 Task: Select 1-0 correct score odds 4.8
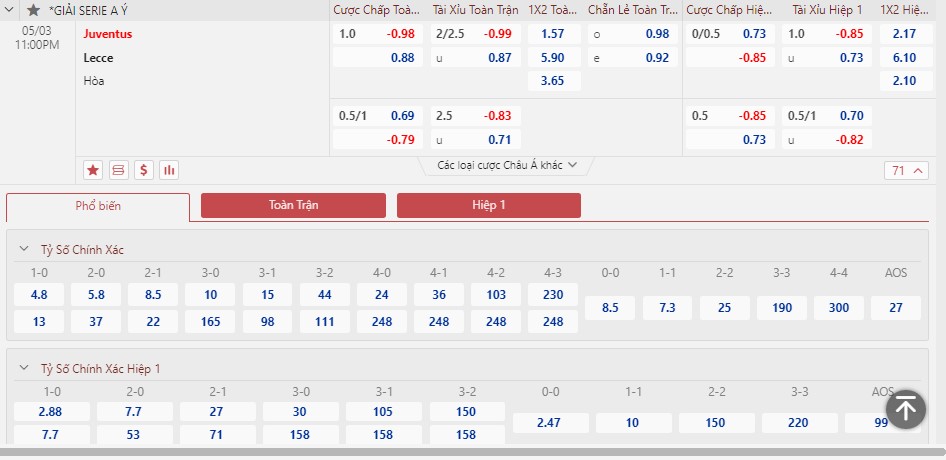pyautogui.click(x=39, y=295)
